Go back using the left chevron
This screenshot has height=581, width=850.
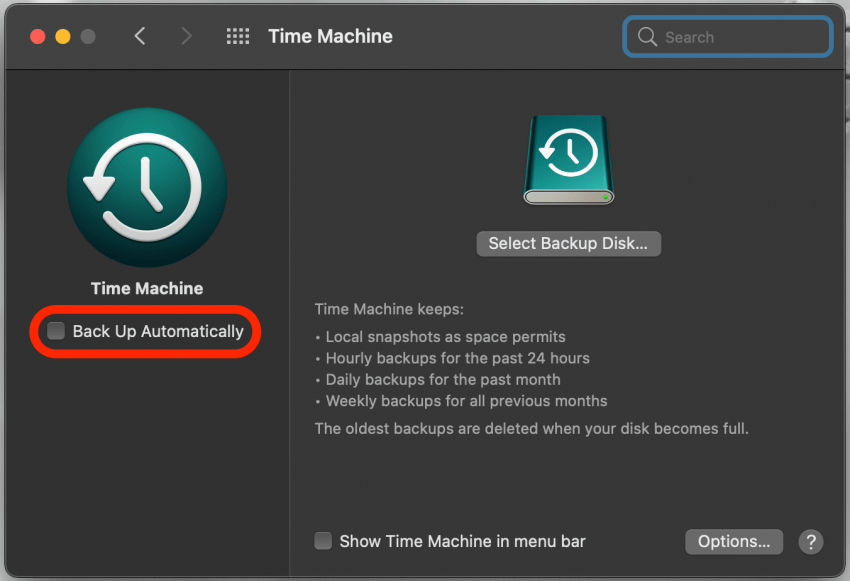(x=140, y=37)
